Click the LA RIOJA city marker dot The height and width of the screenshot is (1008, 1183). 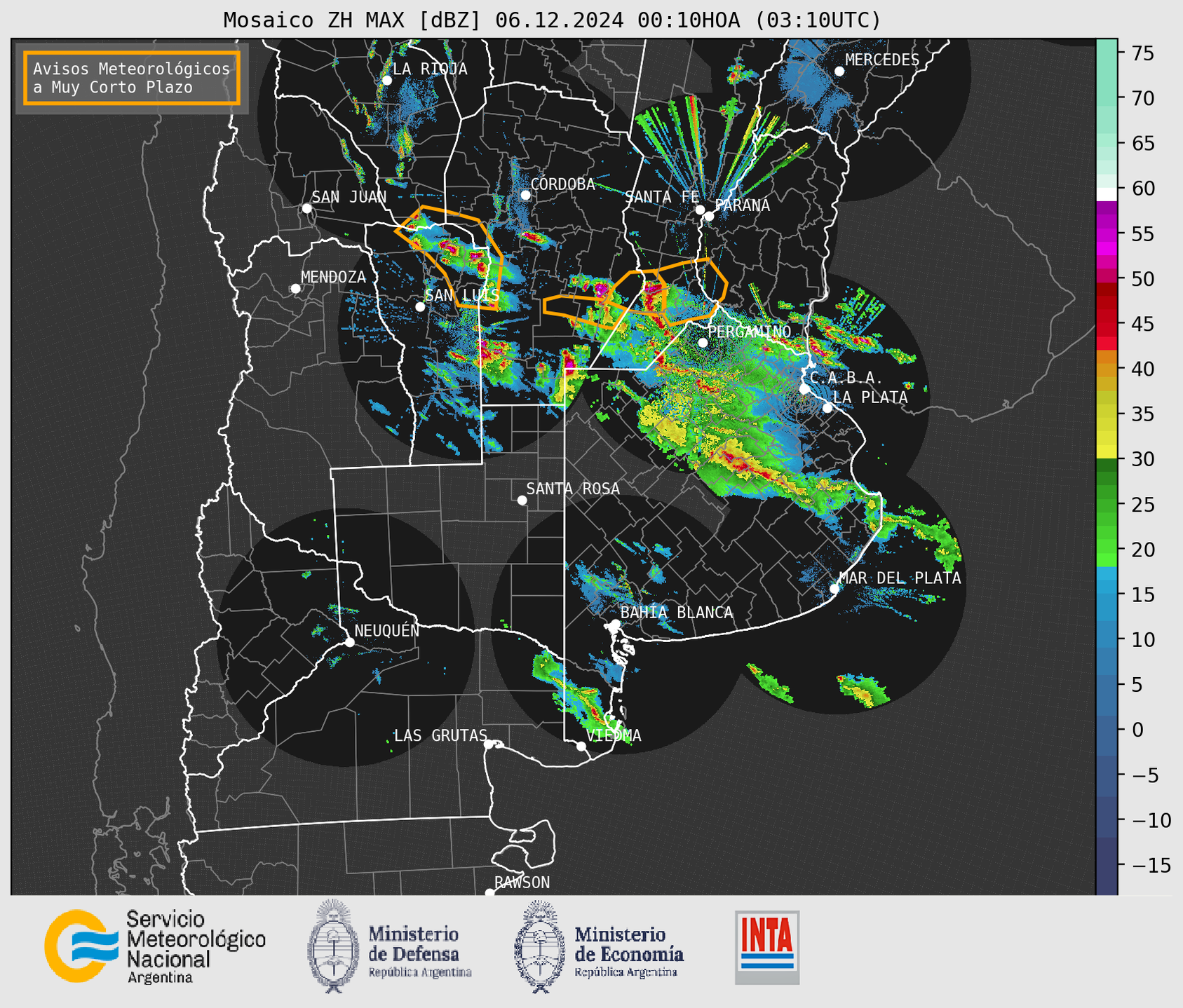coord(386,81)
